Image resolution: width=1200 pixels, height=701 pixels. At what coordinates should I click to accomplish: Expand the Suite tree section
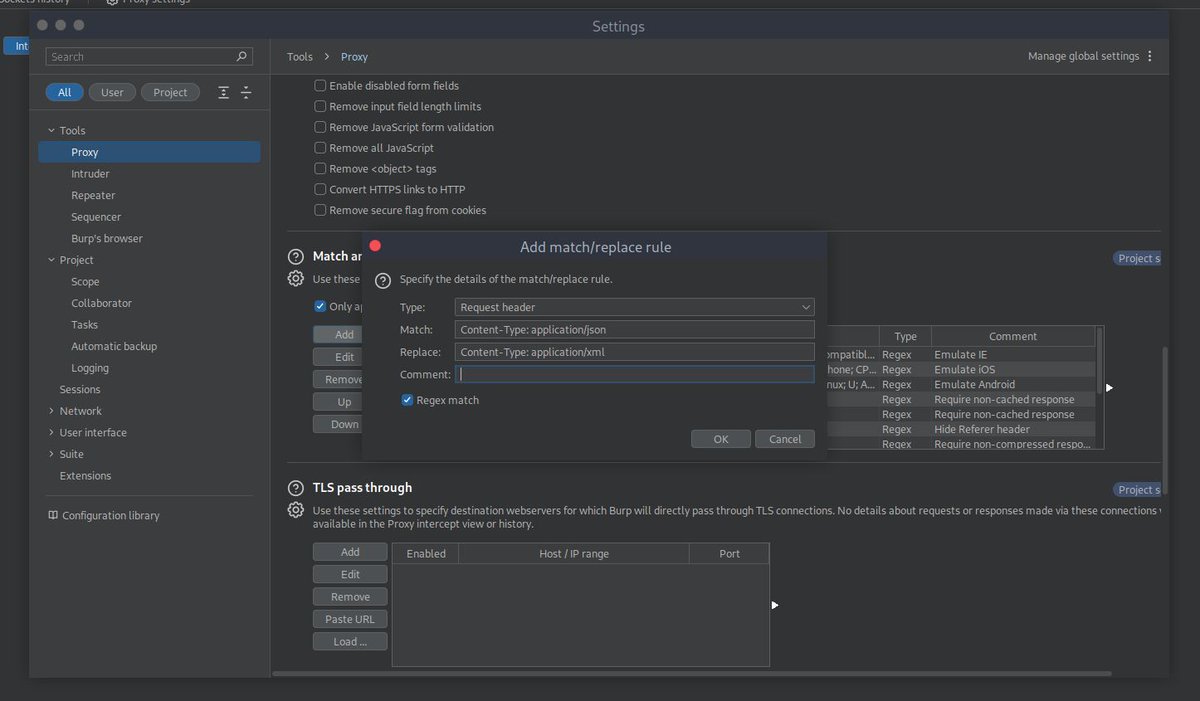pos(51,454)
